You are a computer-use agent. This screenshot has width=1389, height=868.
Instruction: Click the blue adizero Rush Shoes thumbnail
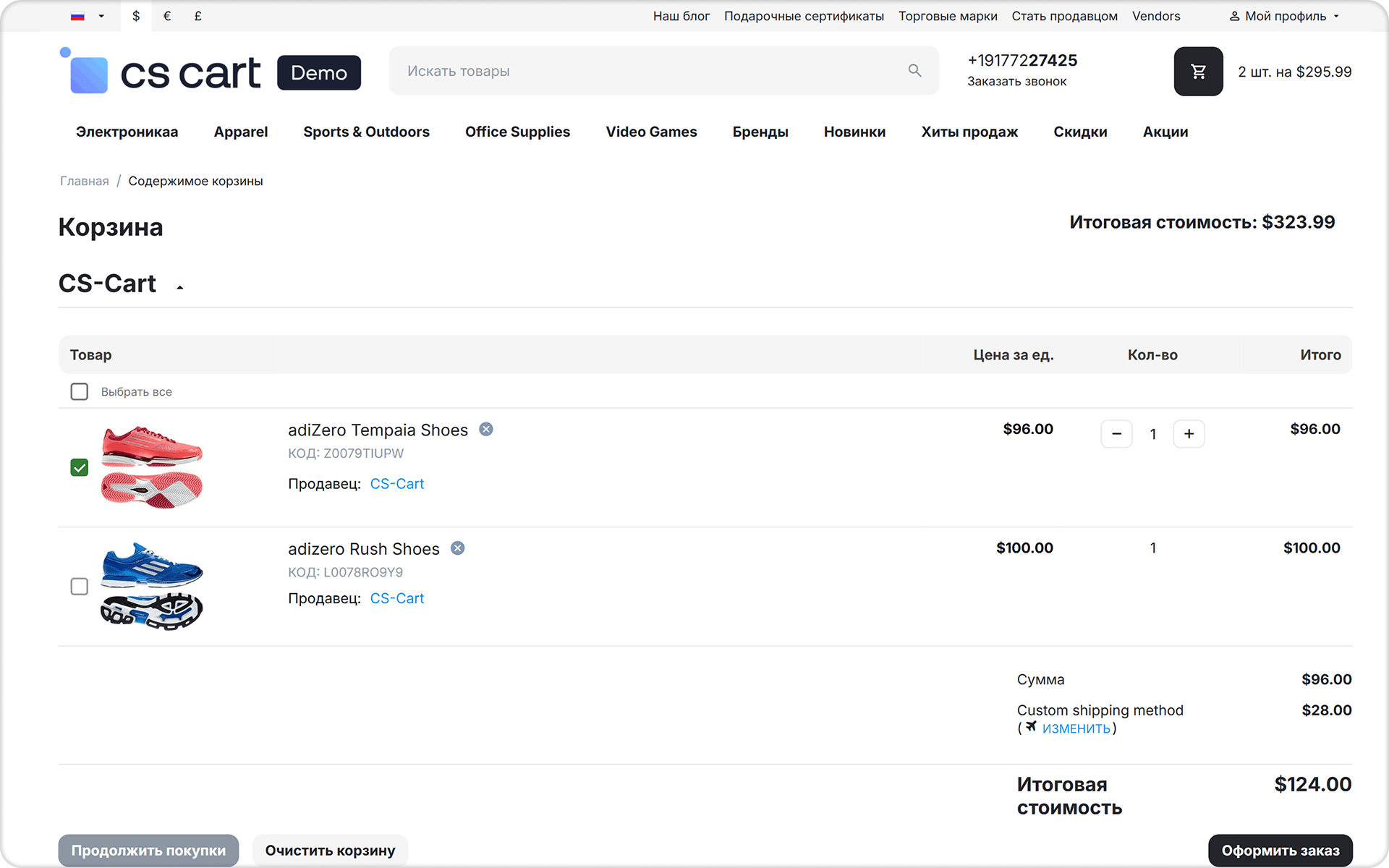click(x=152, y=586)
